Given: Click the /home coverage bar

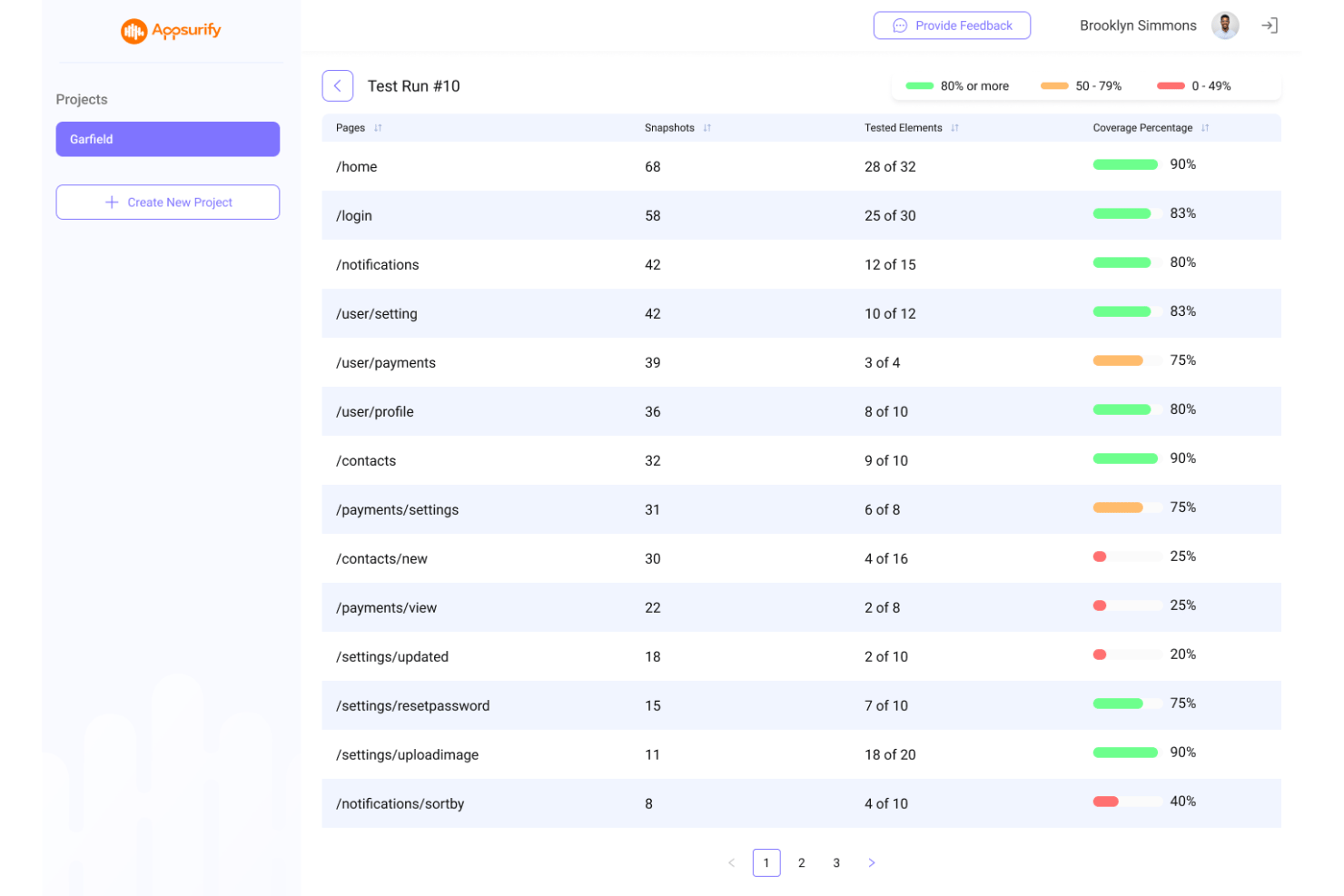Looking at the screenshot, I should coord(1127,165).
